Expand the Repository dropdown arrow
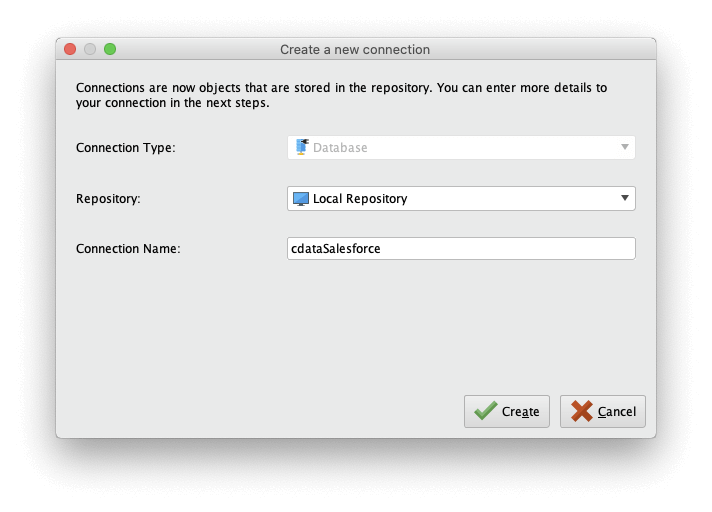This screenshot has height=512, width=712. 625,198
